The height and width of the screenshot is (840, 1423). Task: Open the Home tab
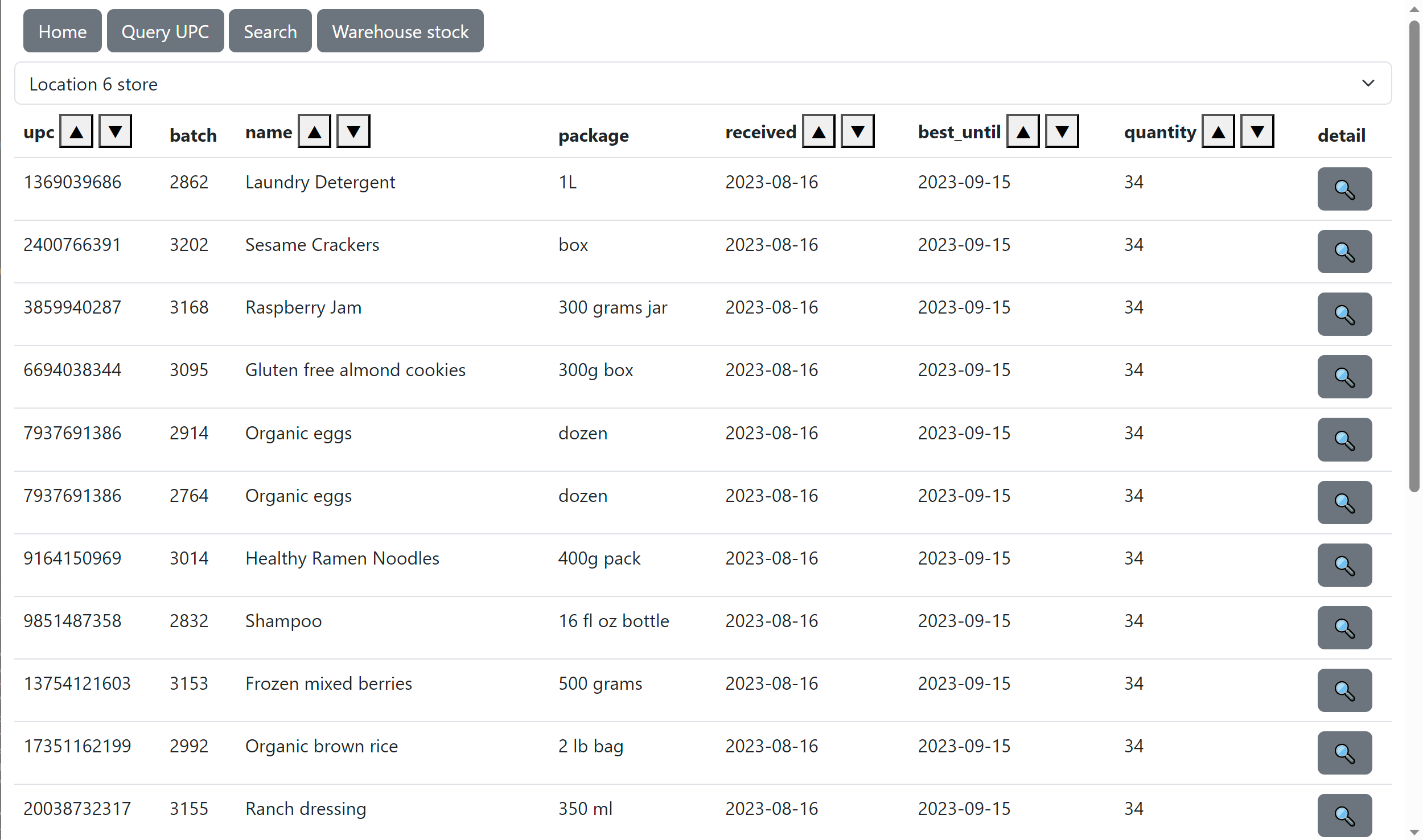[62, 31]
